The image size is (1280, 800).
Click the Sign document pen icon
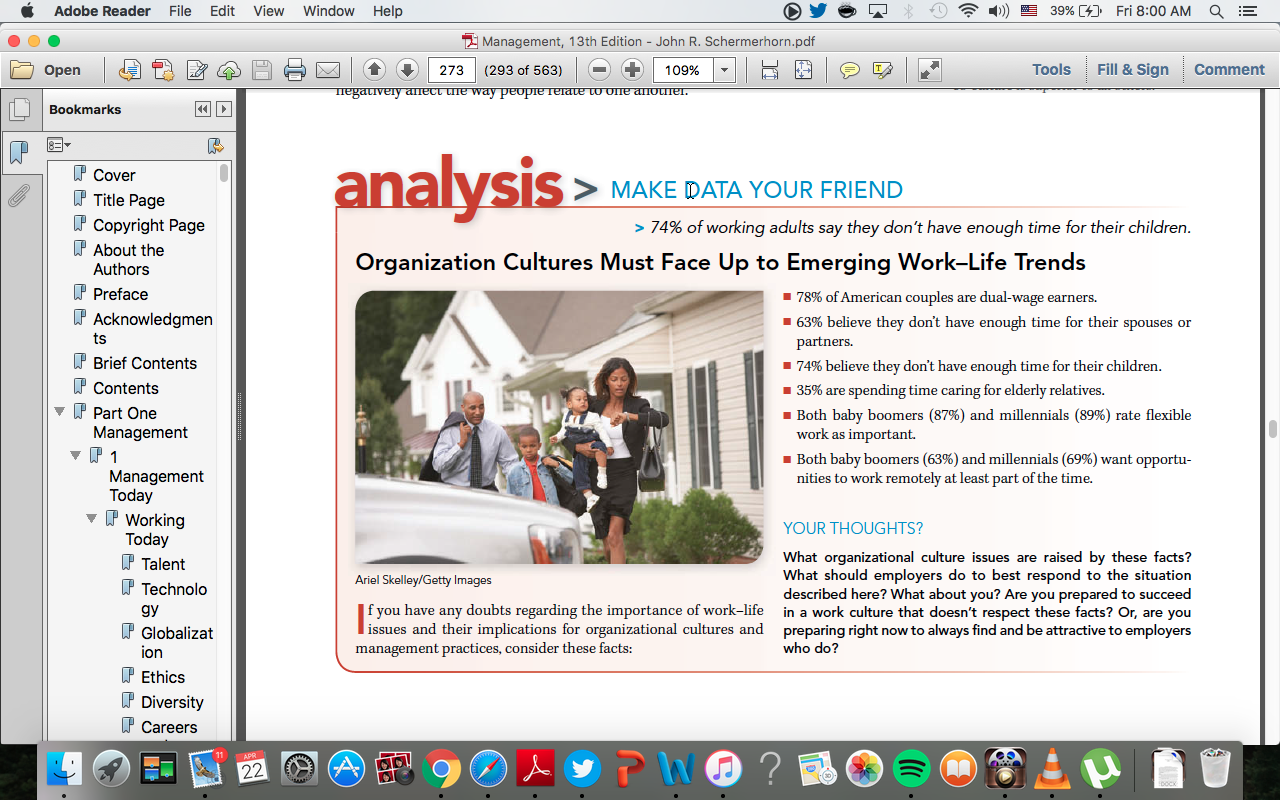click(197, 70)
